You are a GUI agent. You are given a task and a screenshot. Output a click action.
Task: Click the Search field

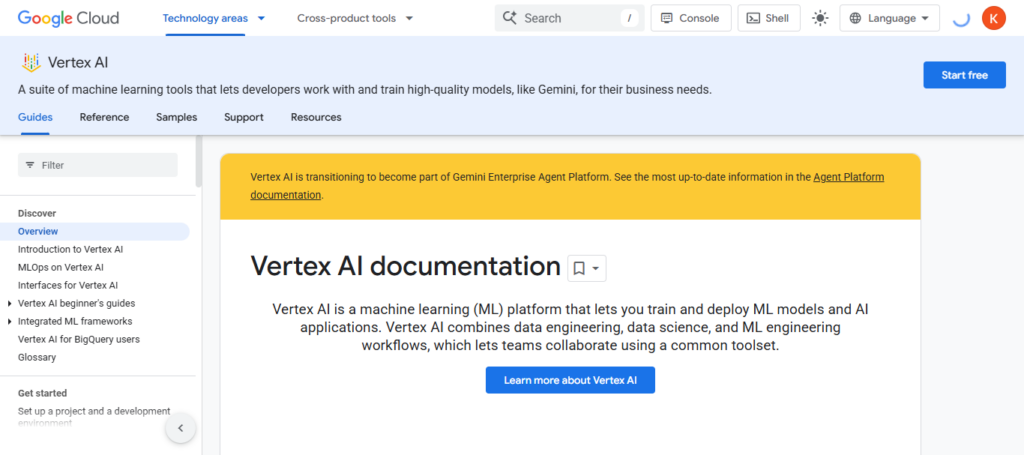569,18
